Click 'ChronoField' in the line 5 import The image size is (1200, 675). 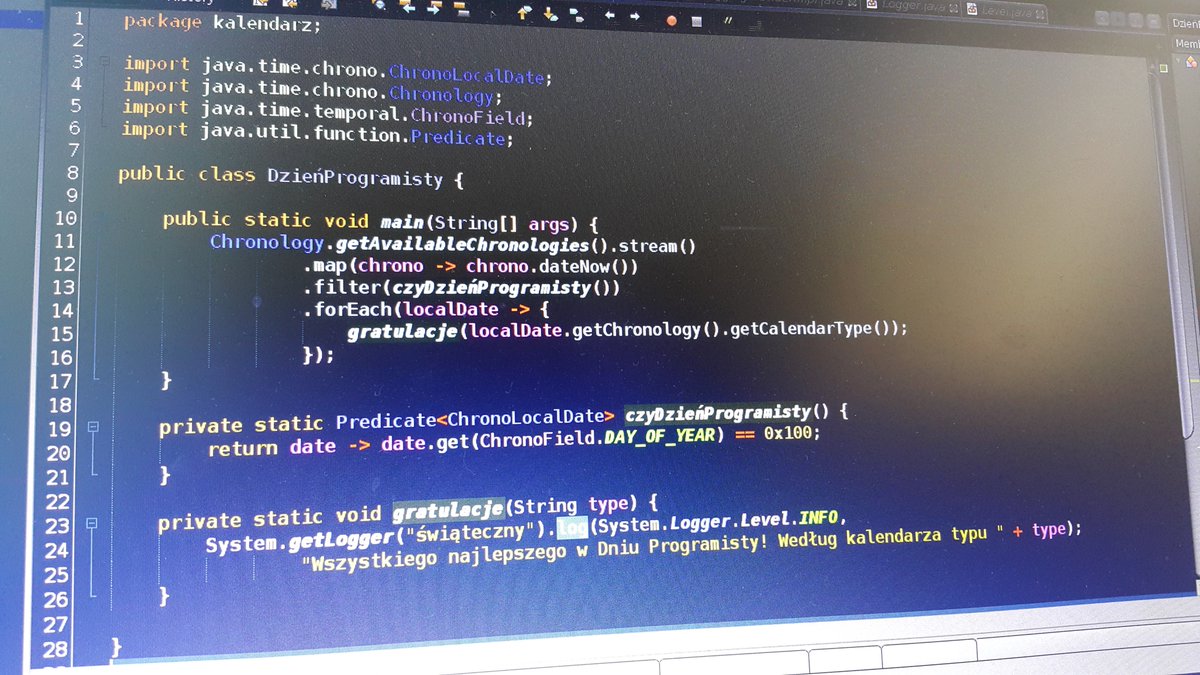tap(468, 116)
